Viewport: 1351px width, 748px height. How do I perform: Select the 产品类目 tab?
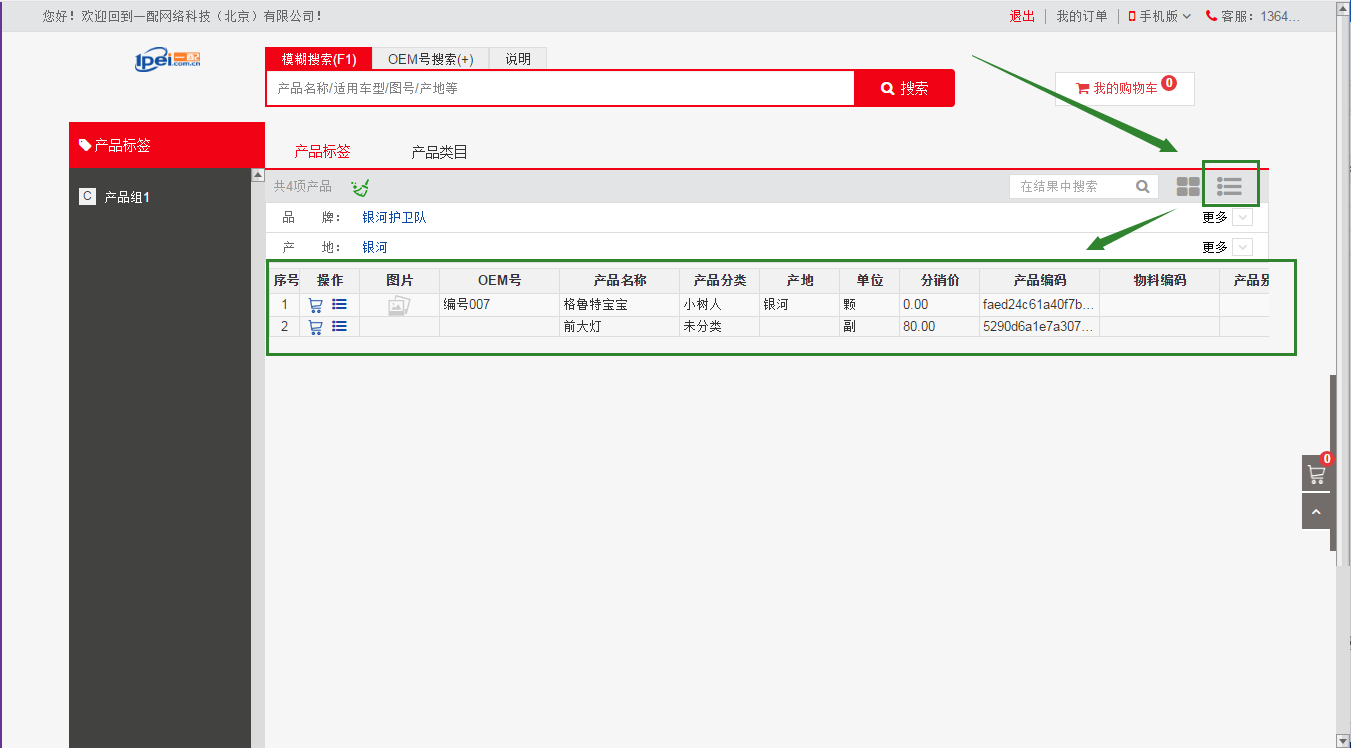(x=439, y=152)
